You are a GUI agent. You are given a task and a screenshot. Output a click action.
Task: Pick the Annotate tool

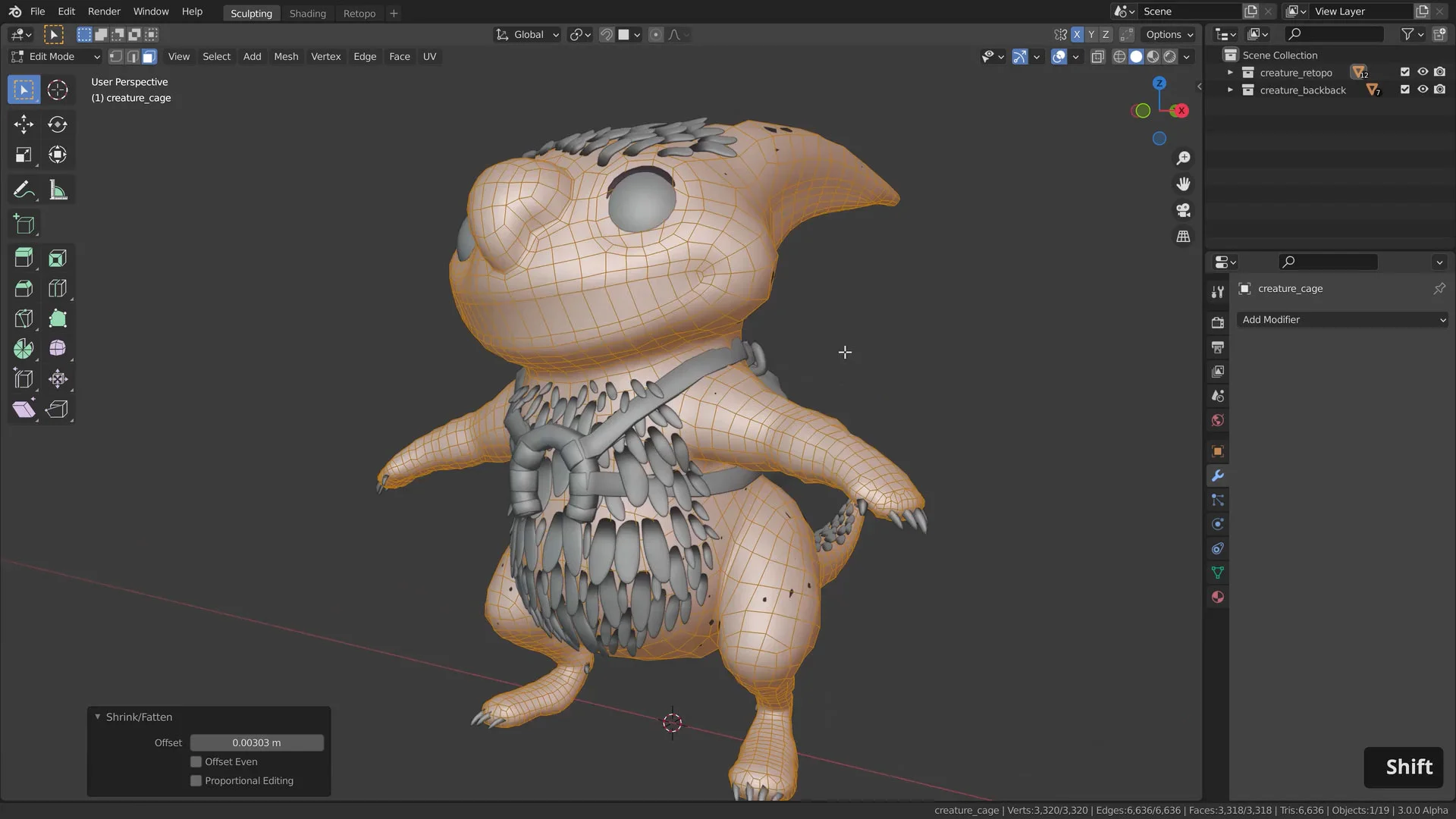(24, 190)
